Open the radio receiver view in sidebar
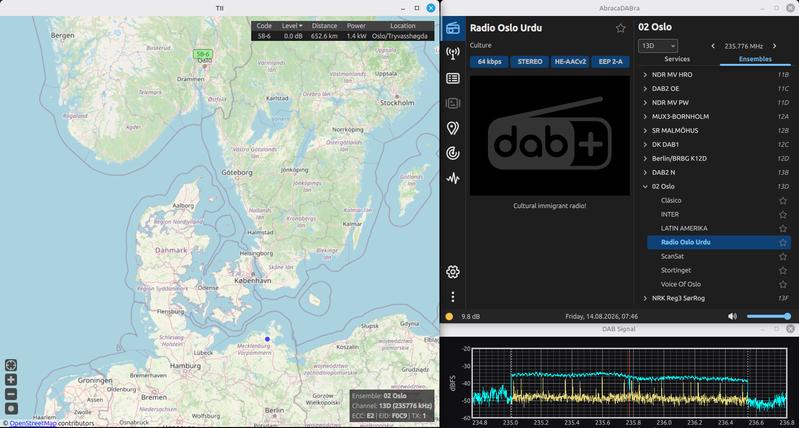Image resolution: width=799 pixels, height=428 pixels. tap(452, 29)
